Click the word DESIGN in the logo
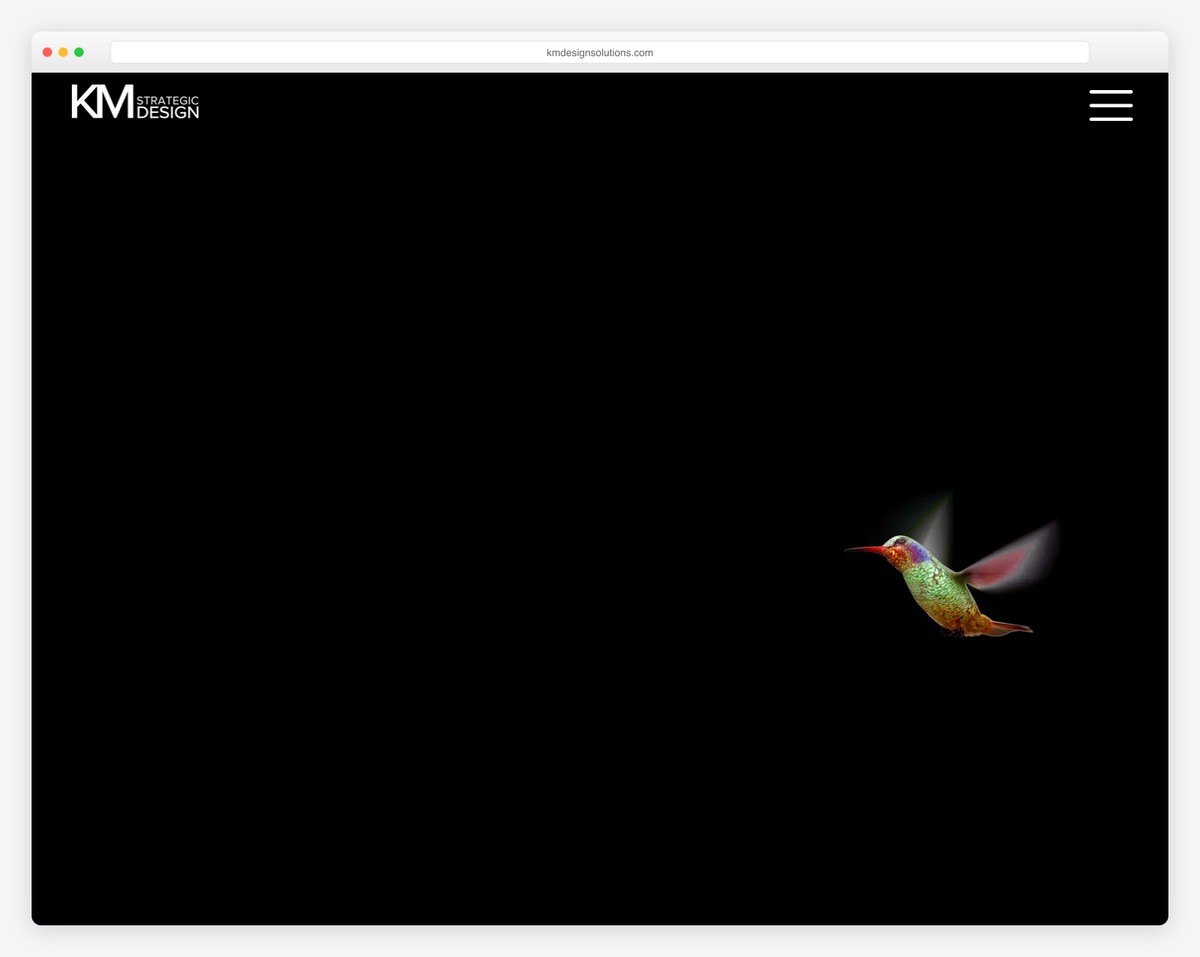This screenshot has width=1200, height=957. pyautogui.click(x=167, y=112)
